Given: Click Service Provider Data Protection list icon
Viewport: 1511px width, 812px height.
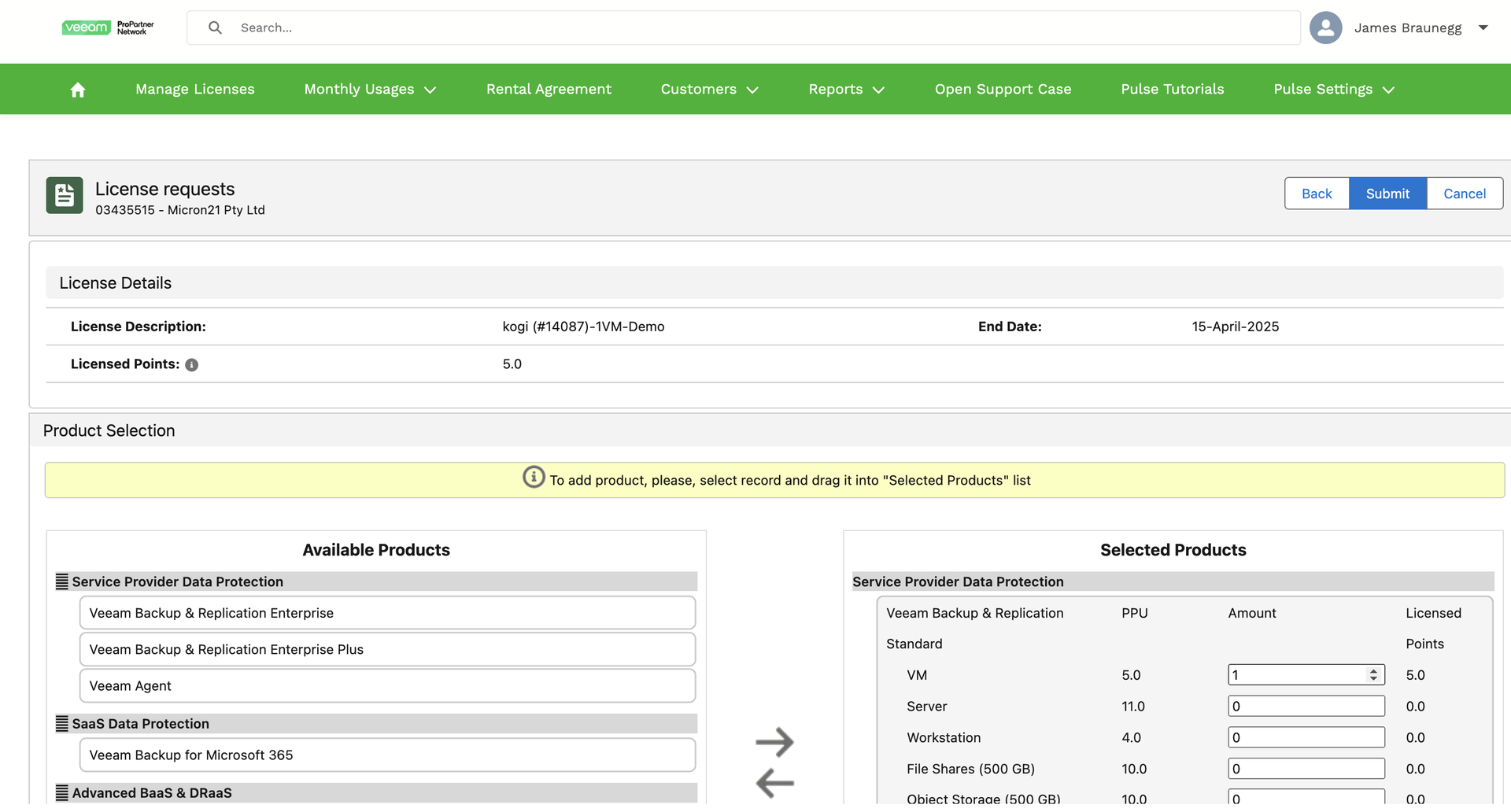Looking at the screenshot, I should (62, 581).
